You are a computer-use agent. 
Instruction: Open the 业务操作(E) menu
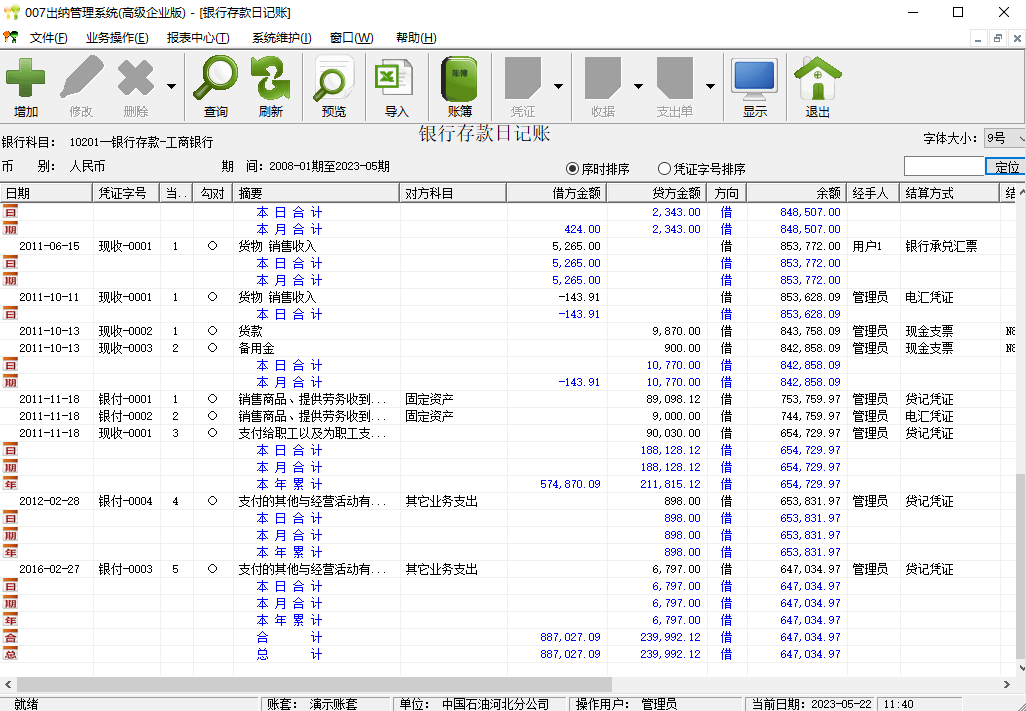(117, 38)
